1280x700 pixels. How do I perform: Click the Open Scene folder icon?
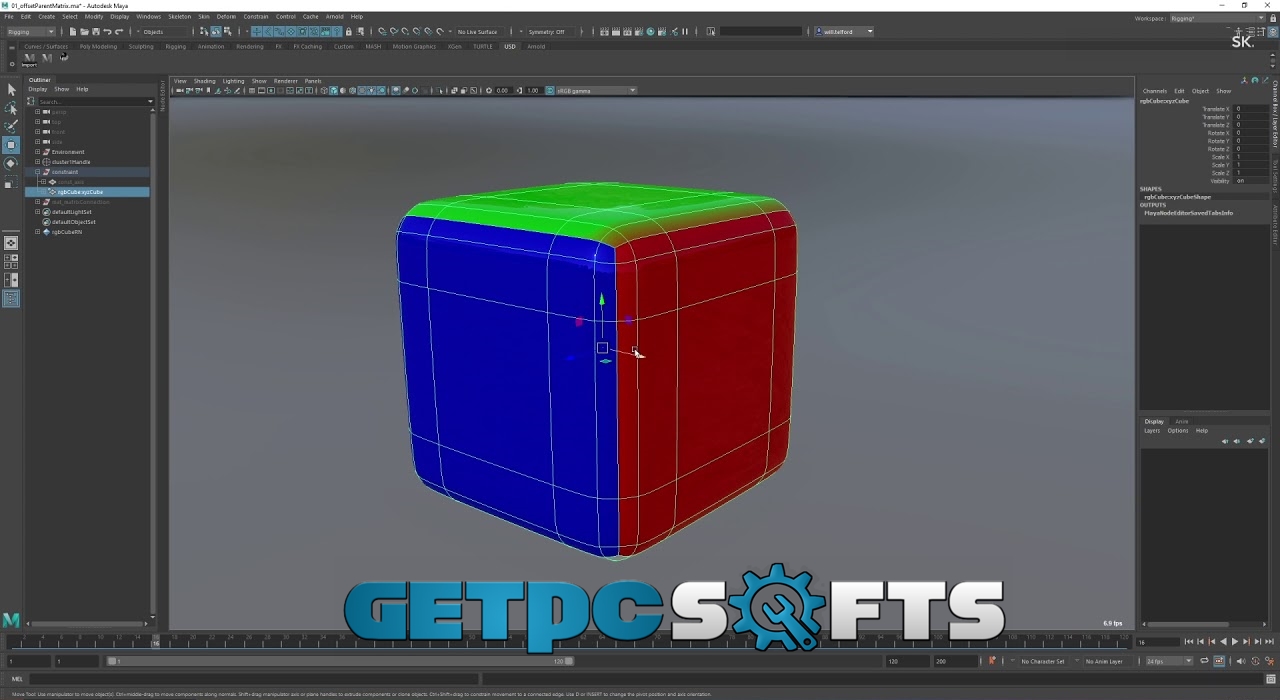84,32
